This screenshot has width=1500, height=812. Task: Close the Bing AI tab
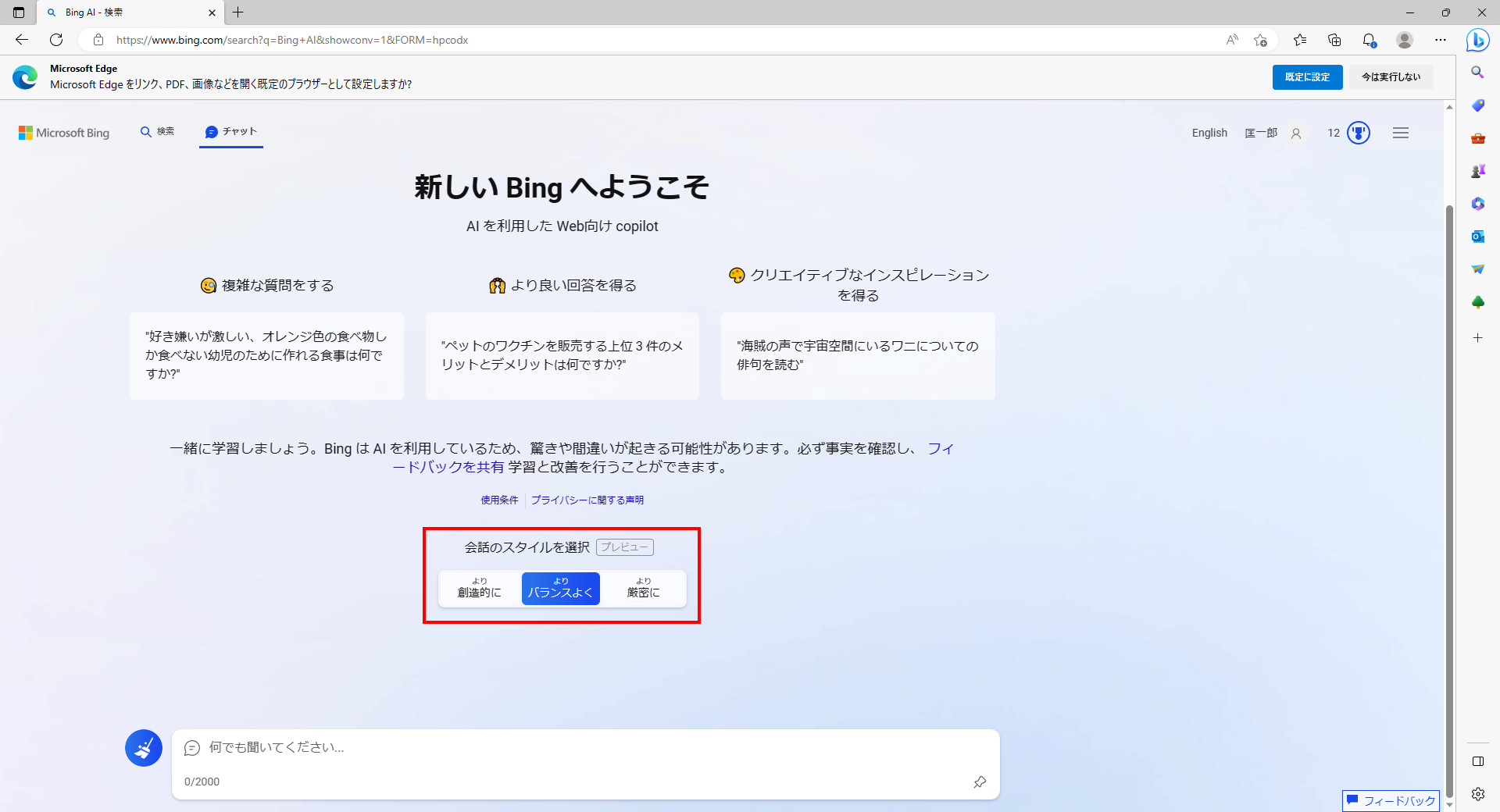212,12
